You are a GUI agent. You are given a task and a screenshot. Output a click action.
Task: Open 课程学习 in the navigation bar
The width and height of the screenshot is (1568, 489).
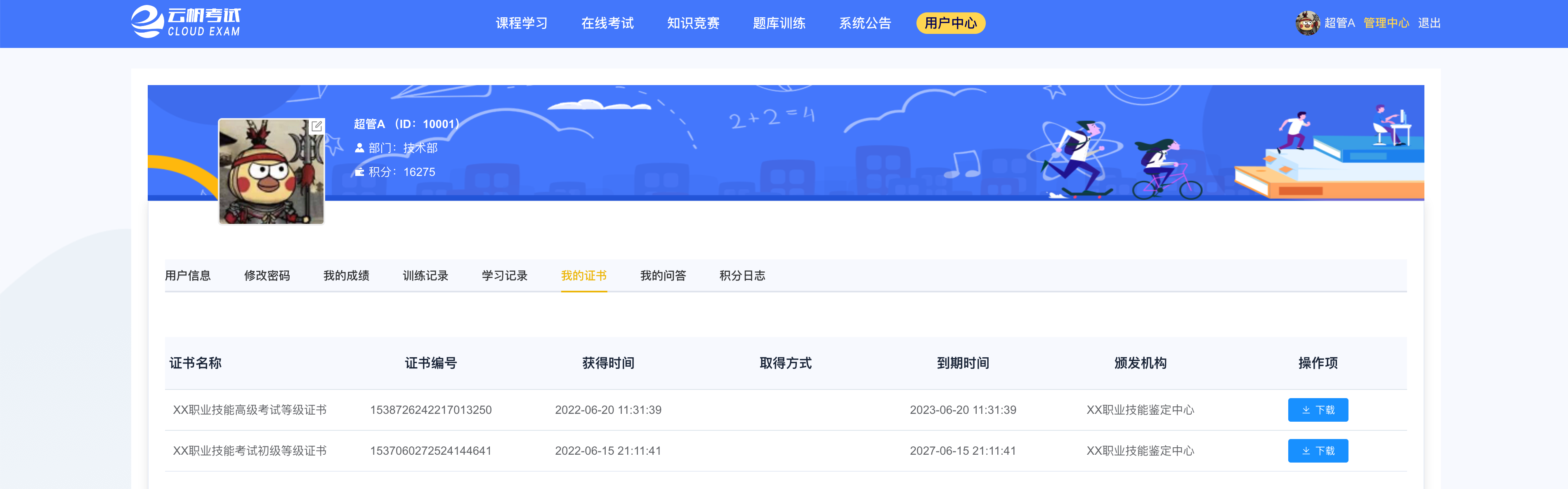pyautogui.click(x=522, y=23)
